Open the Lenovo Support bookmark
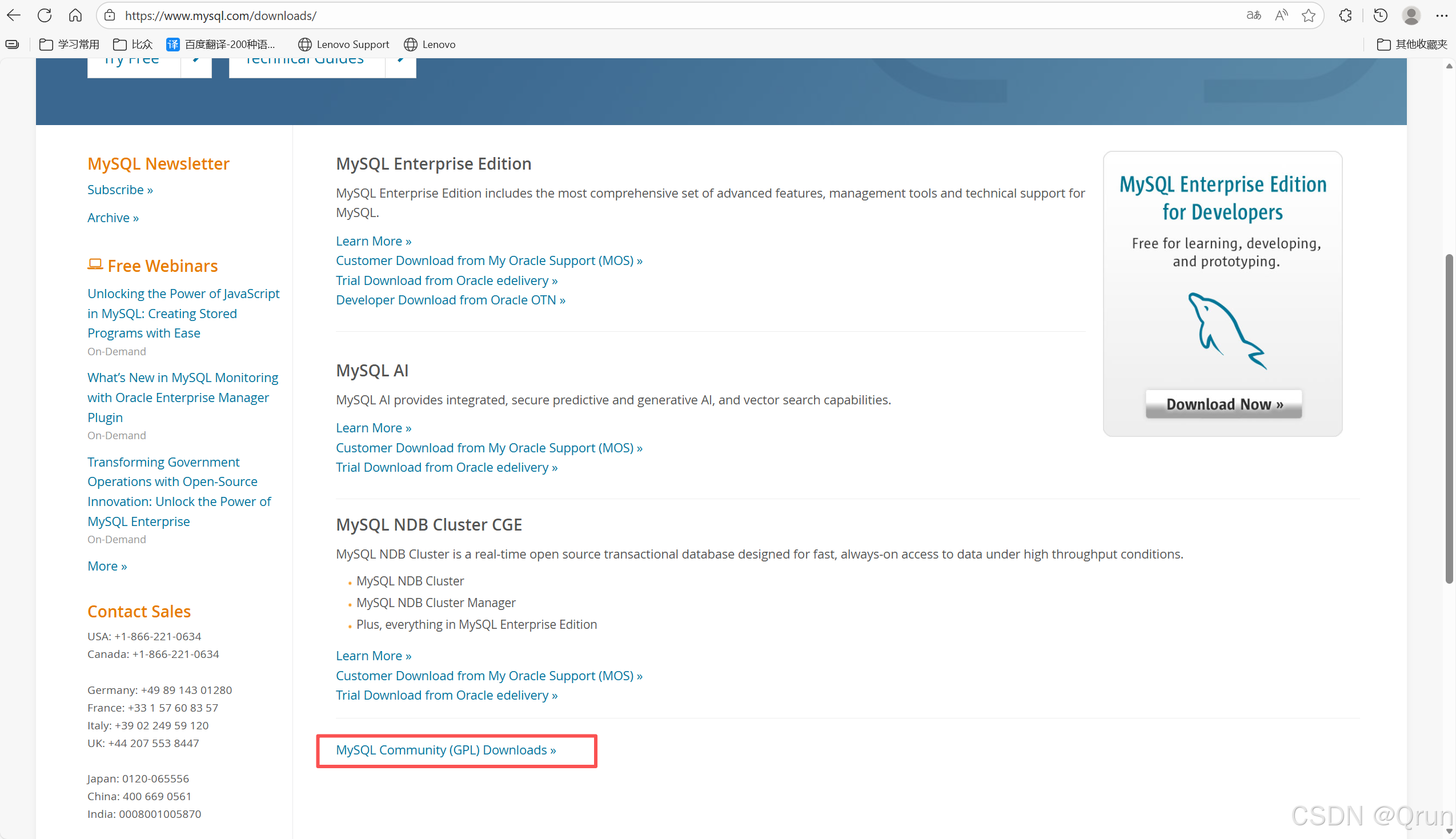This screenshot has width=1456, height=839. click(x=343, y=45)
